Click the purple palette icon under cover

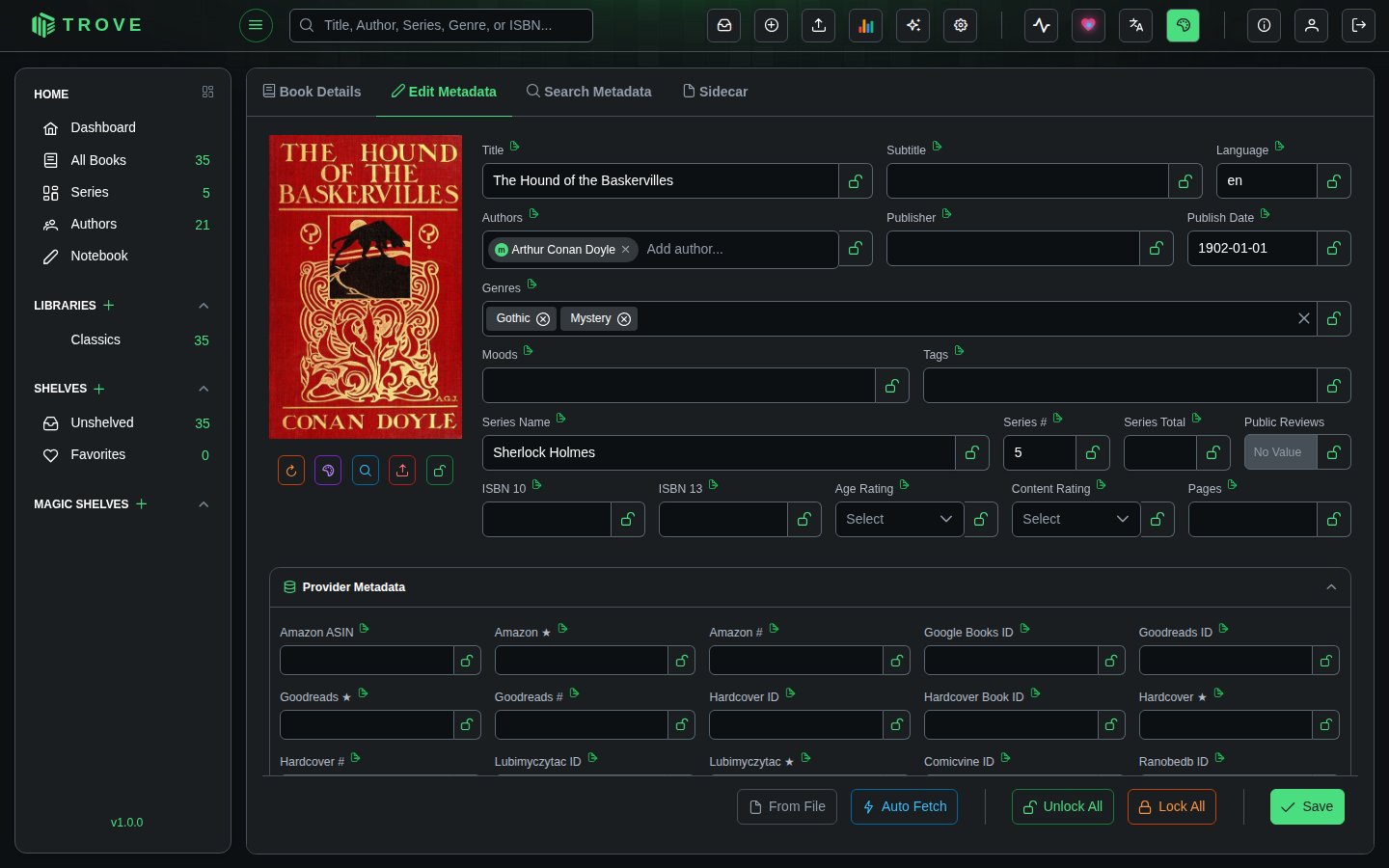tap(328, 471)
